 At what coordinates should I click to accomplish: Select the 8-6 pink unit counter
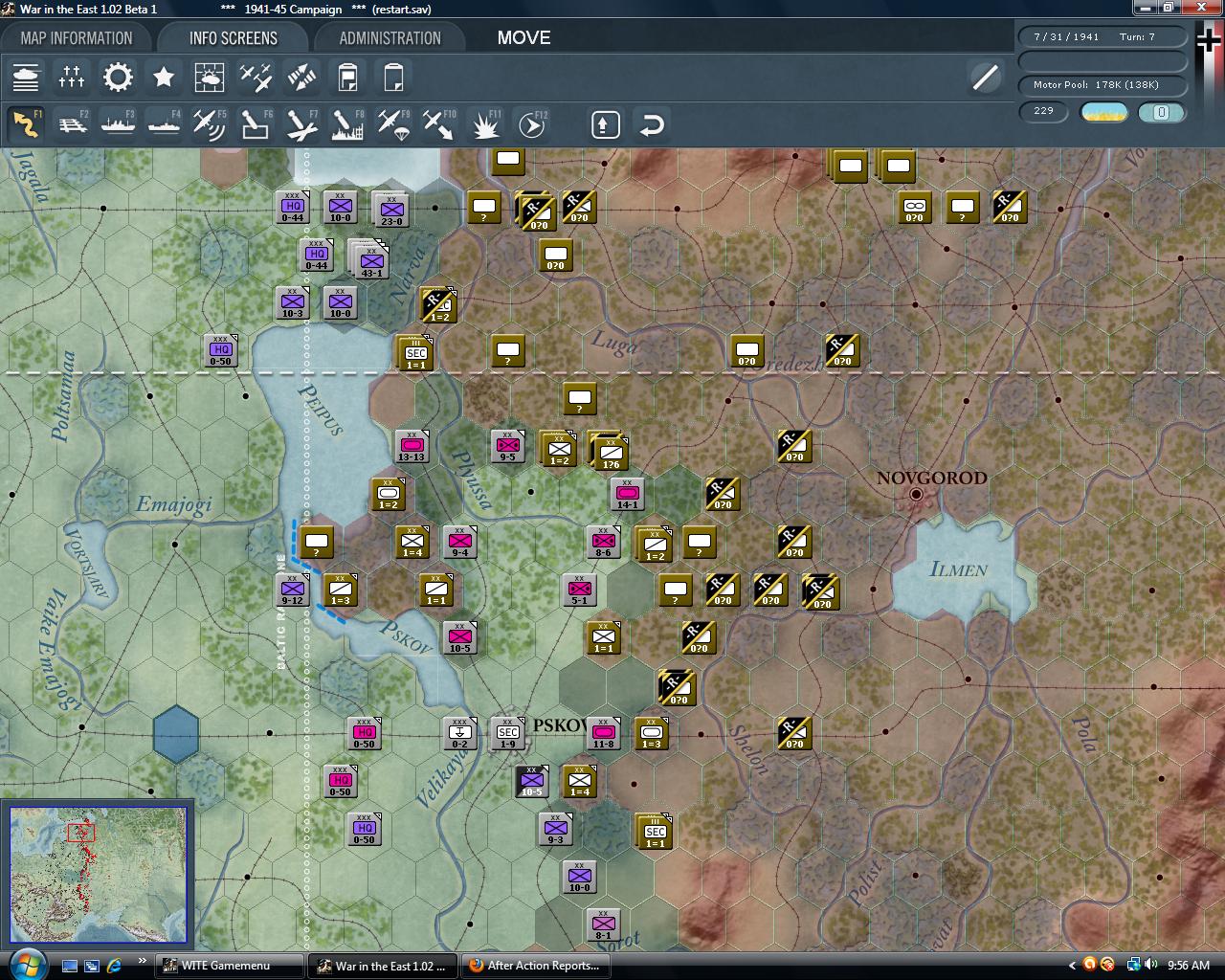tap(603, 541)
